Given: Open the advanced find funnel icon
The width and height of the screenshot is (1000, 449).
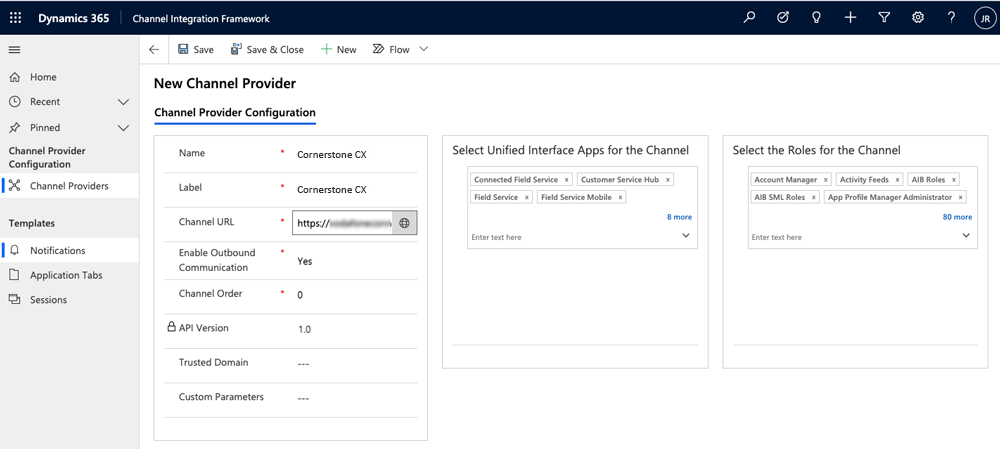Looking at the screenshot, I should 884,18.
